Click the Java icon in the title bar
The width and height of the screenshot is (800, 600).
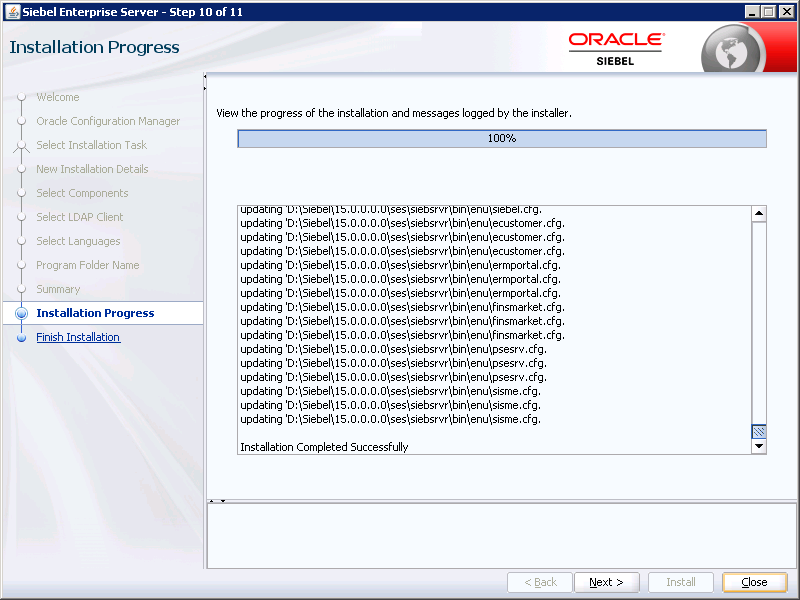click(12, 12)
